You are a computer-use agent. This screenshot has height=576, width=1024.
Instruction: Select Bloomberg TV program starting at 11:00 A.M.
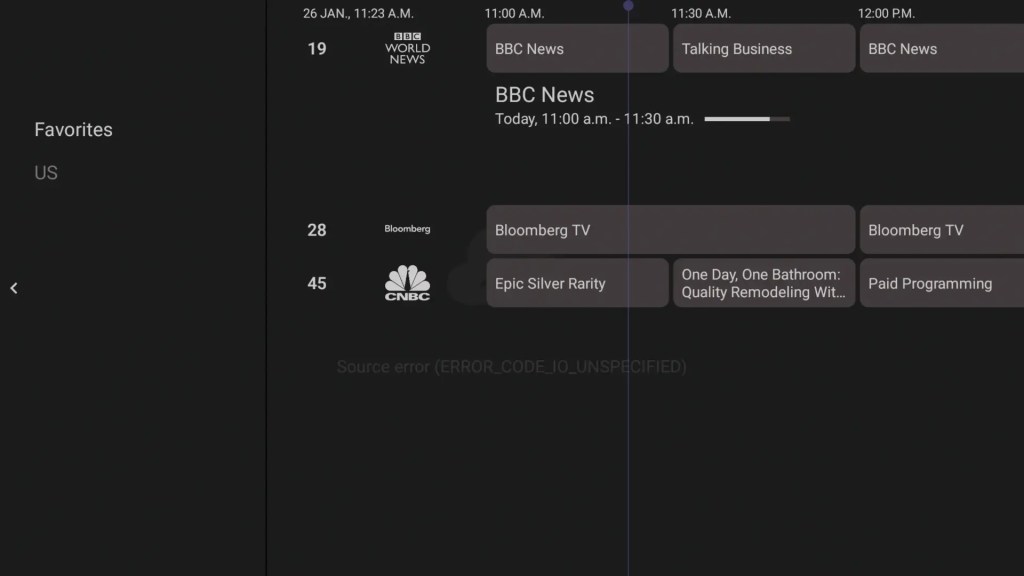671,230
